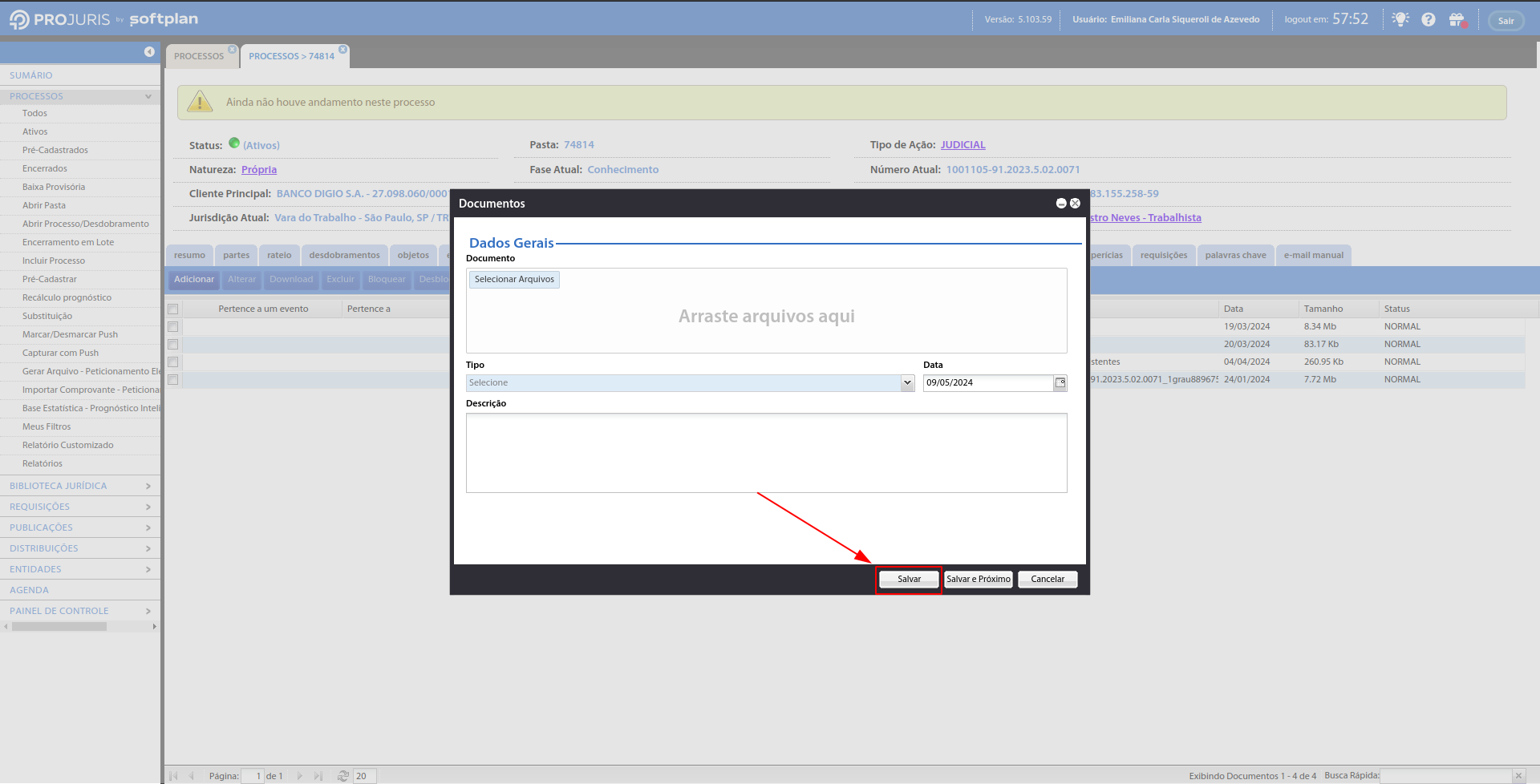Open the help question mark icon

[x=1429, y=19]
